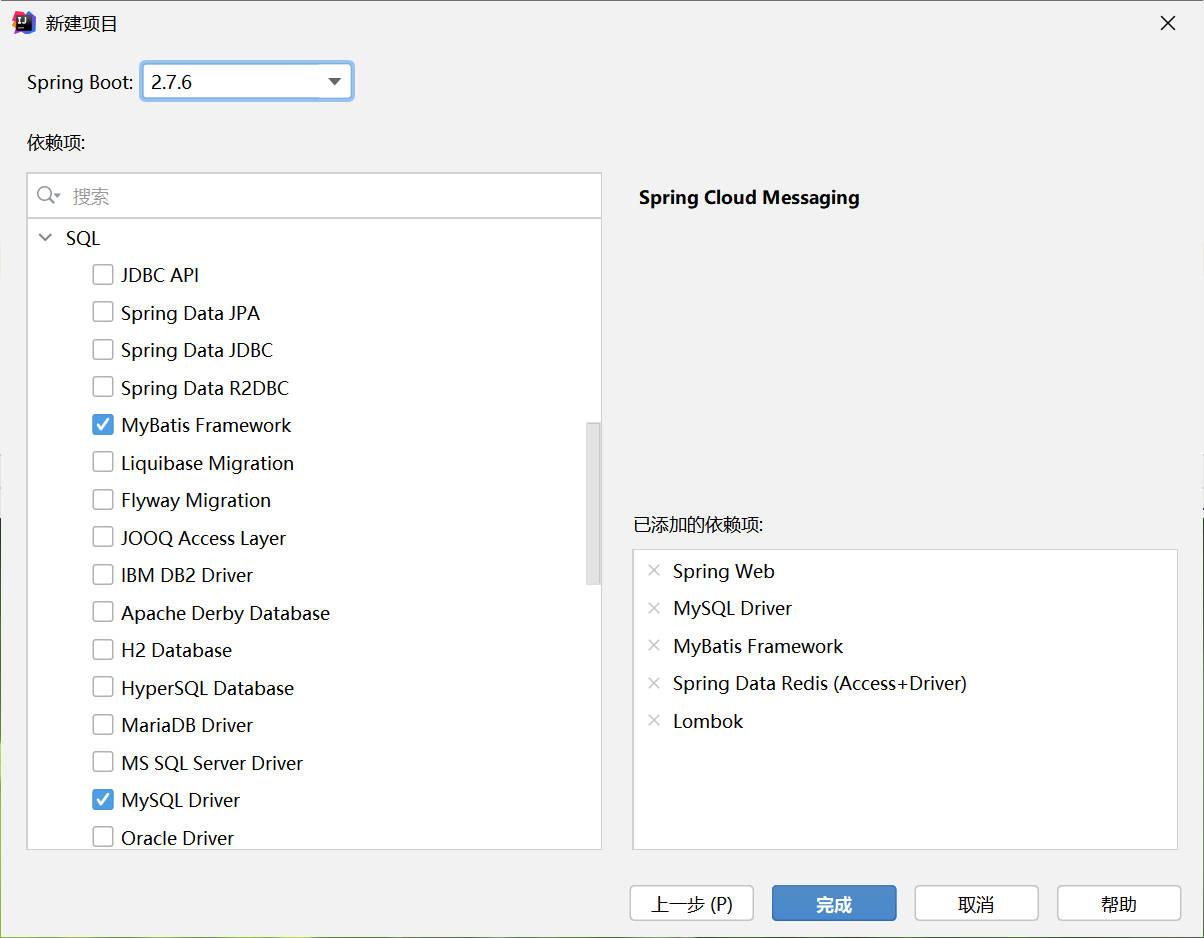Collapse the SQL dependency group
The width and height of the screenshot is (1204, 938).
pos(45,238)
